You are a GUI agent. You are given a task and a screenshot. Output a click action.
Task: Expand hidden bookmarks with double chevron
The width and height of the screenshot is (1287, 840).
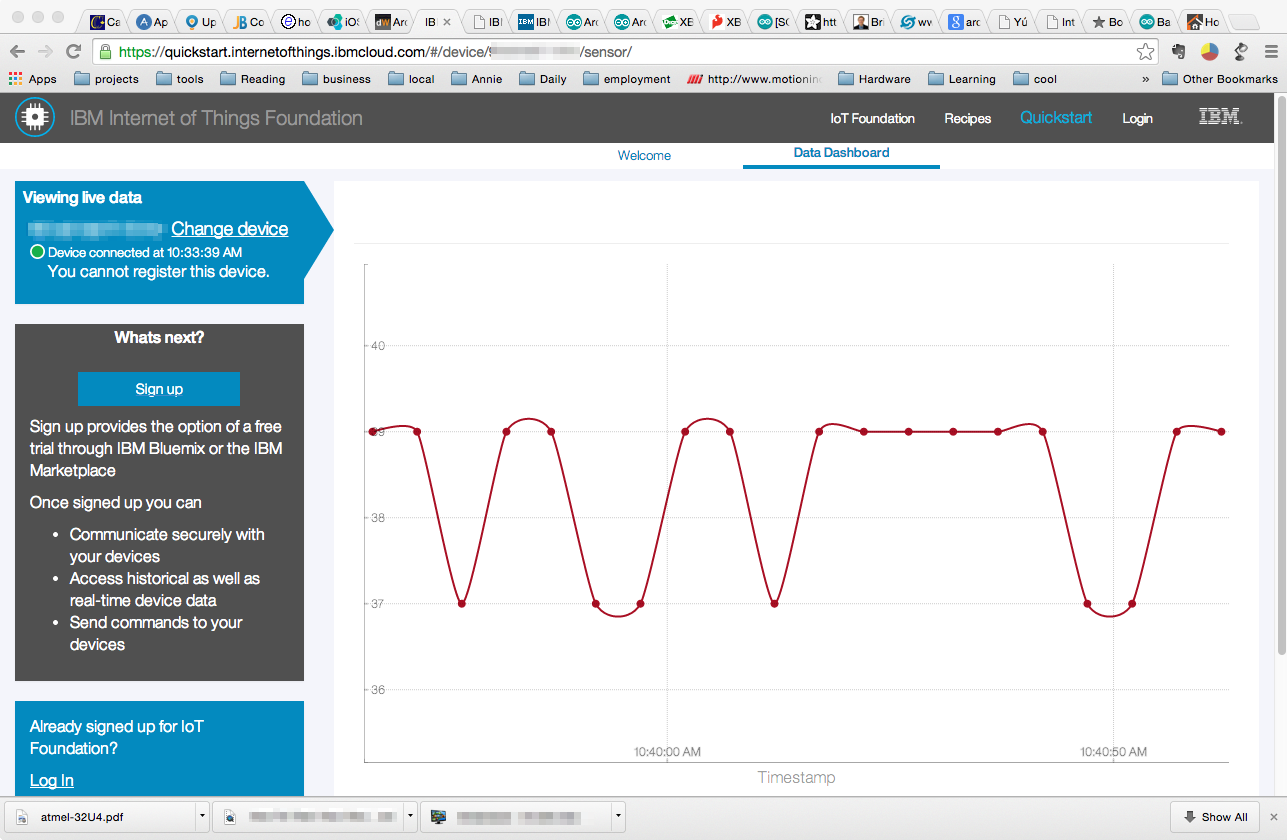[1145, 79]
